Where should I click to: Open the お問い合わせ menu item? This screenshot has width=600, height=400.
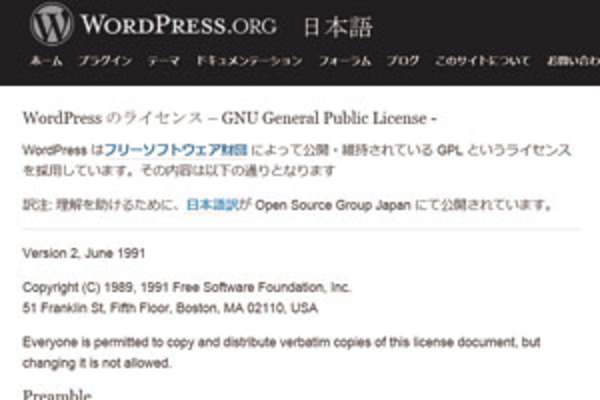click(x=573, y=61)
